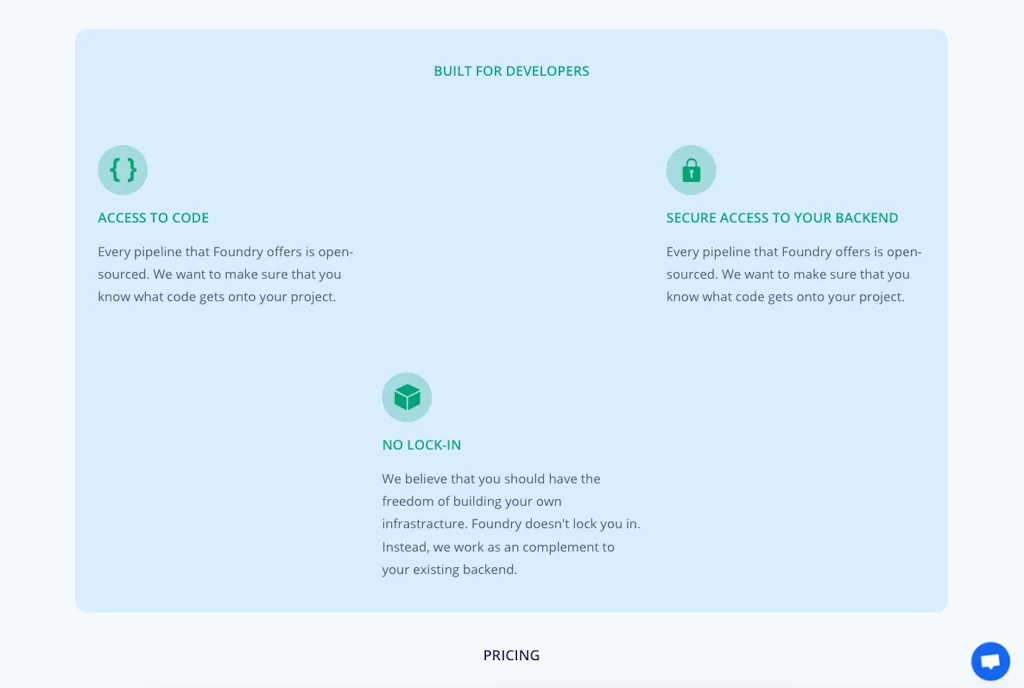Click the BUILT FOR DEVELOPERS heading
This screenshot has width=1024, height=688.
pyautogui.click(x=511, y=71)
